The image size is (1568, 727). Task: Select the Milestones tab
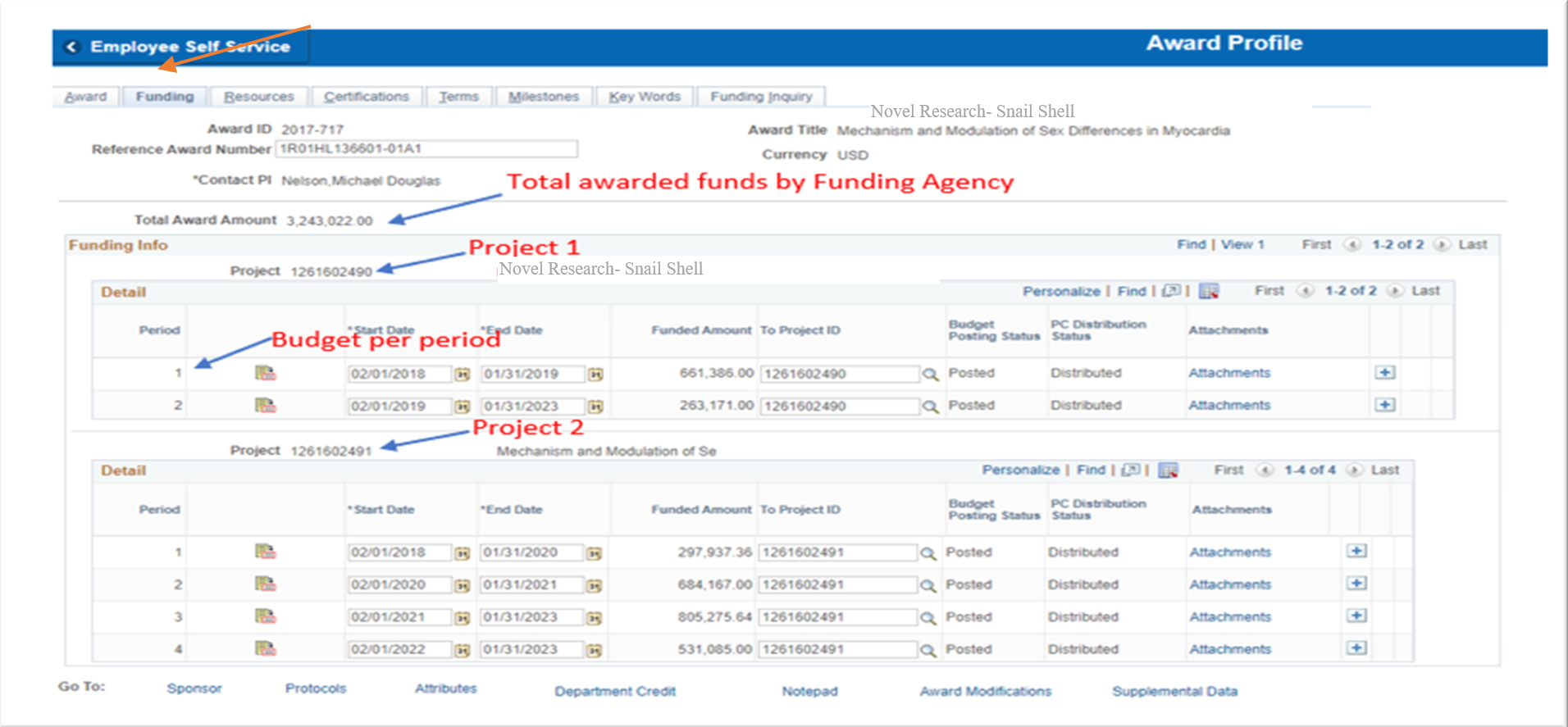[543, 97]
